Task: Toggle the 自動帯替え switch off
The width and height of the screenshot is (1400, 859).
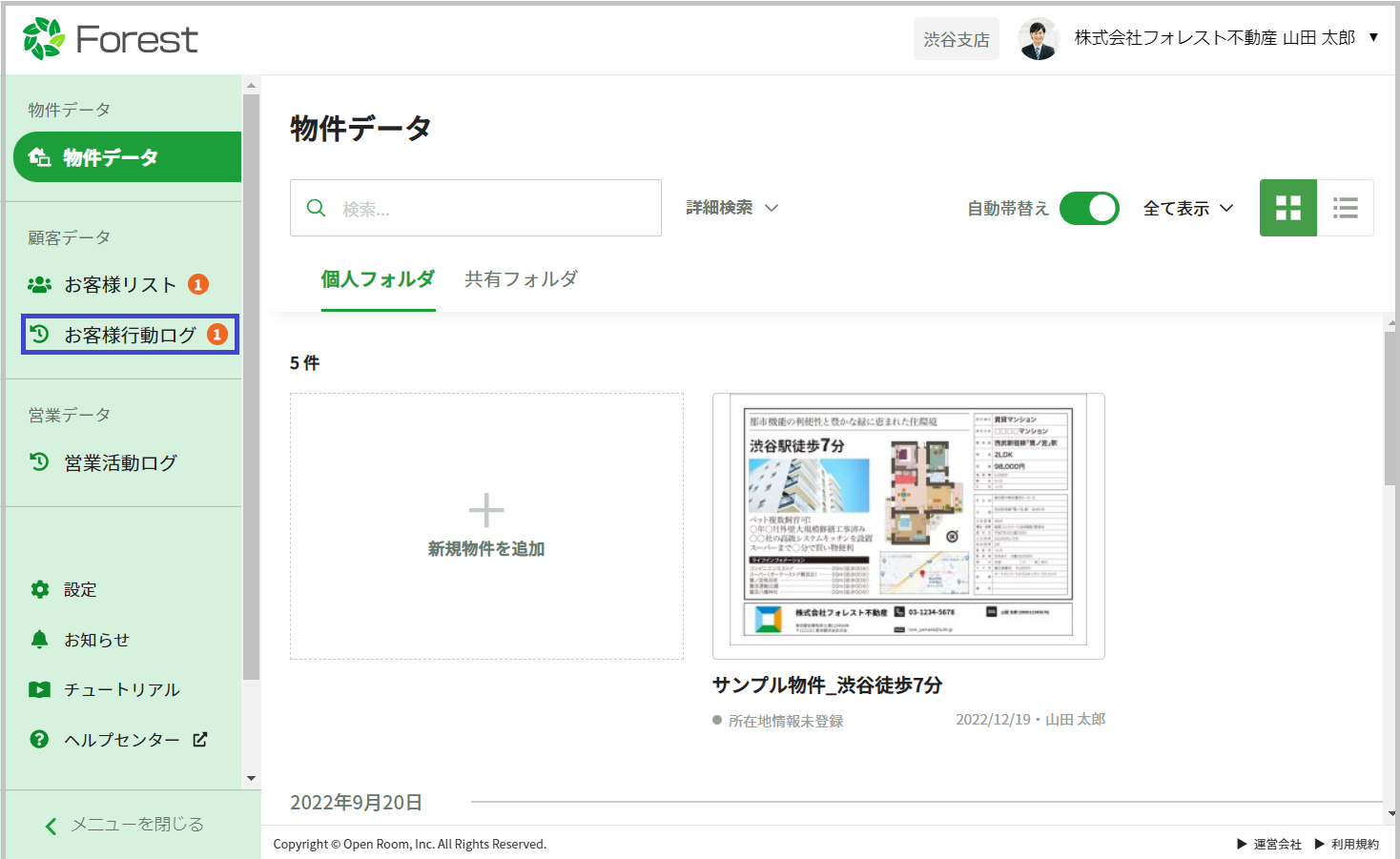Action: coord(1089,208)
